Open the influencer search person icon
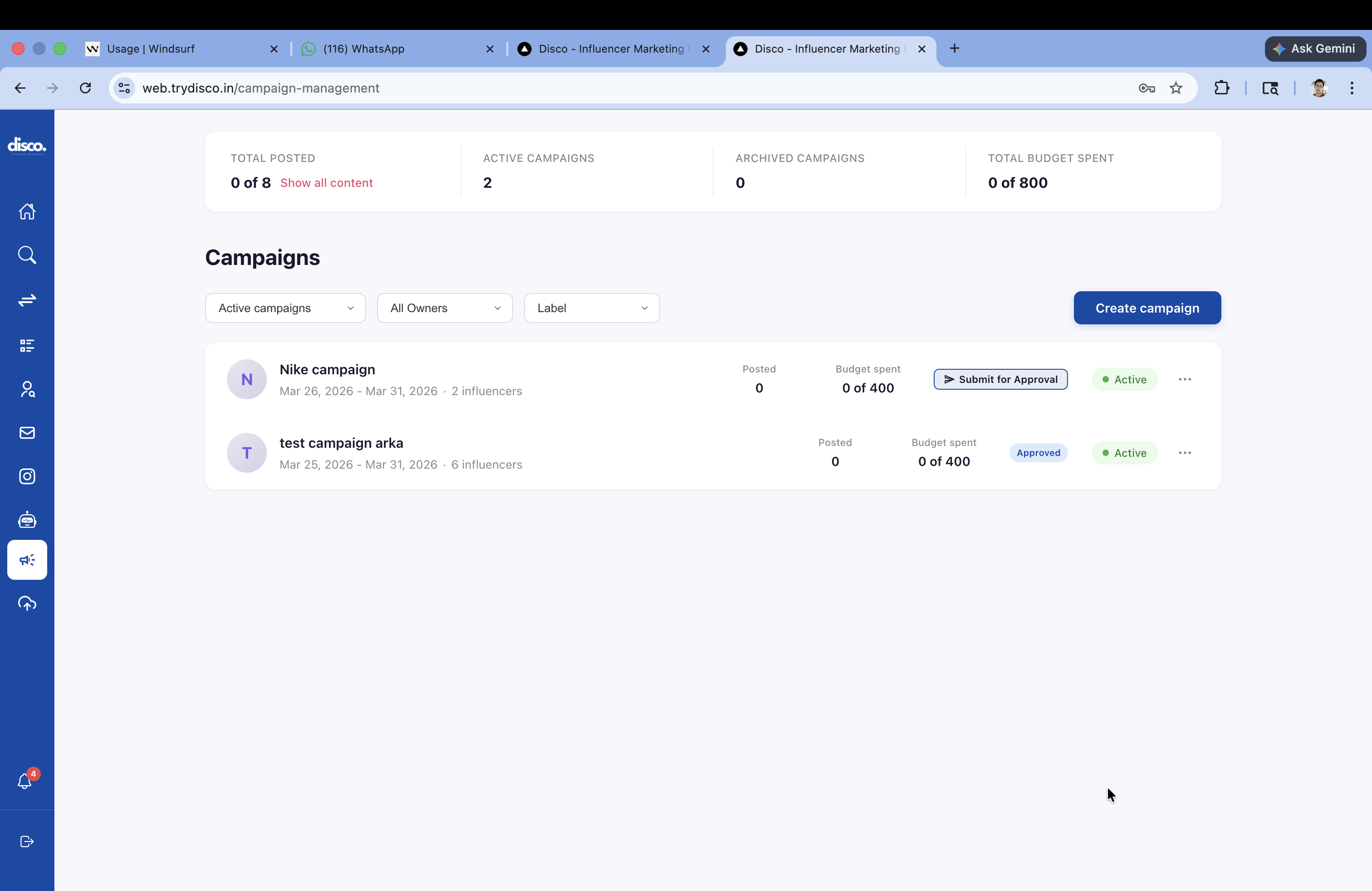 click(27, 390)
